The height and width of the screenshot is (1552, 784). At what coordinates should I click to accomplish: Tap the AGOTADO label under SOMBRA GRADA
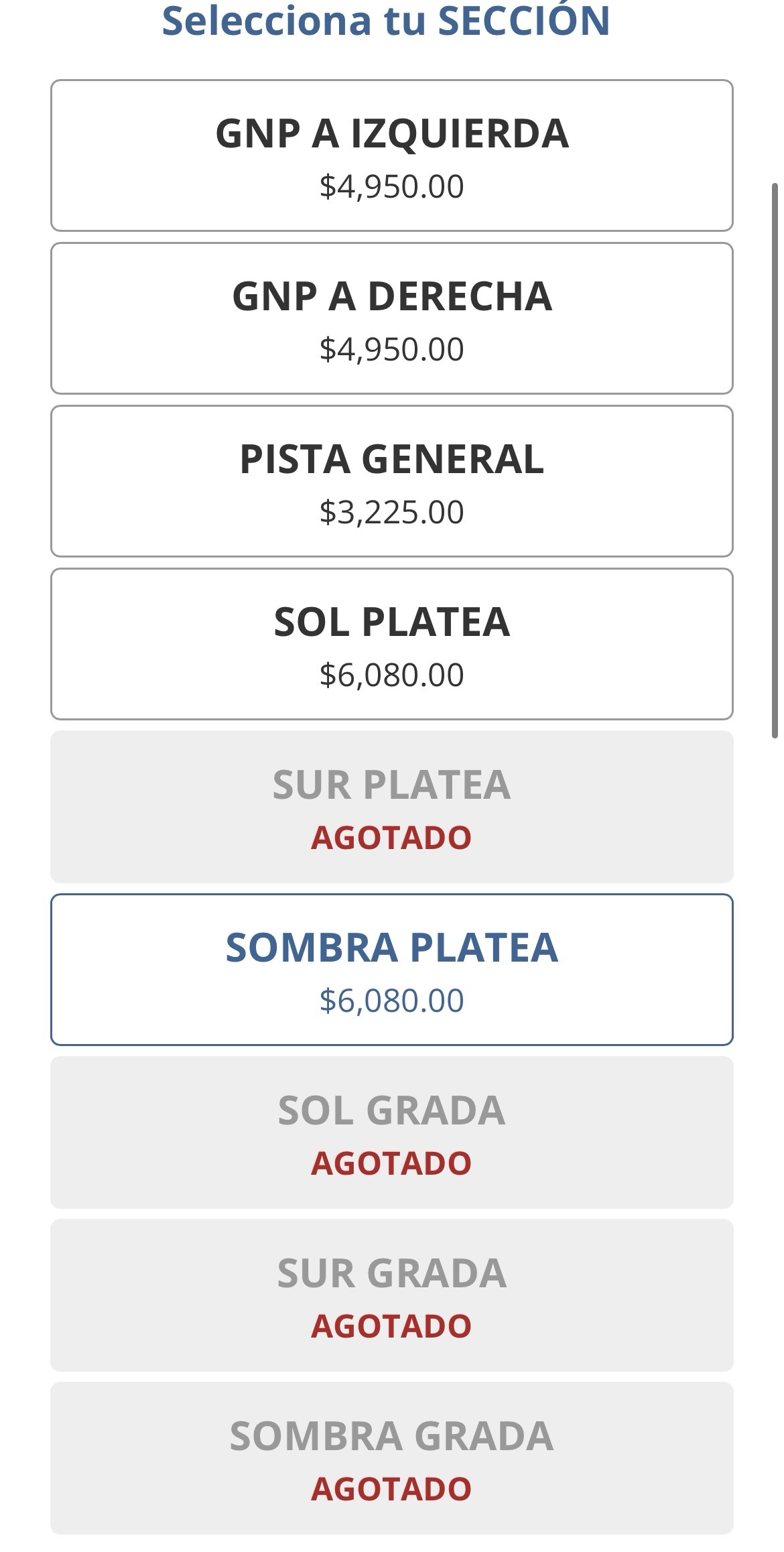391,1490
